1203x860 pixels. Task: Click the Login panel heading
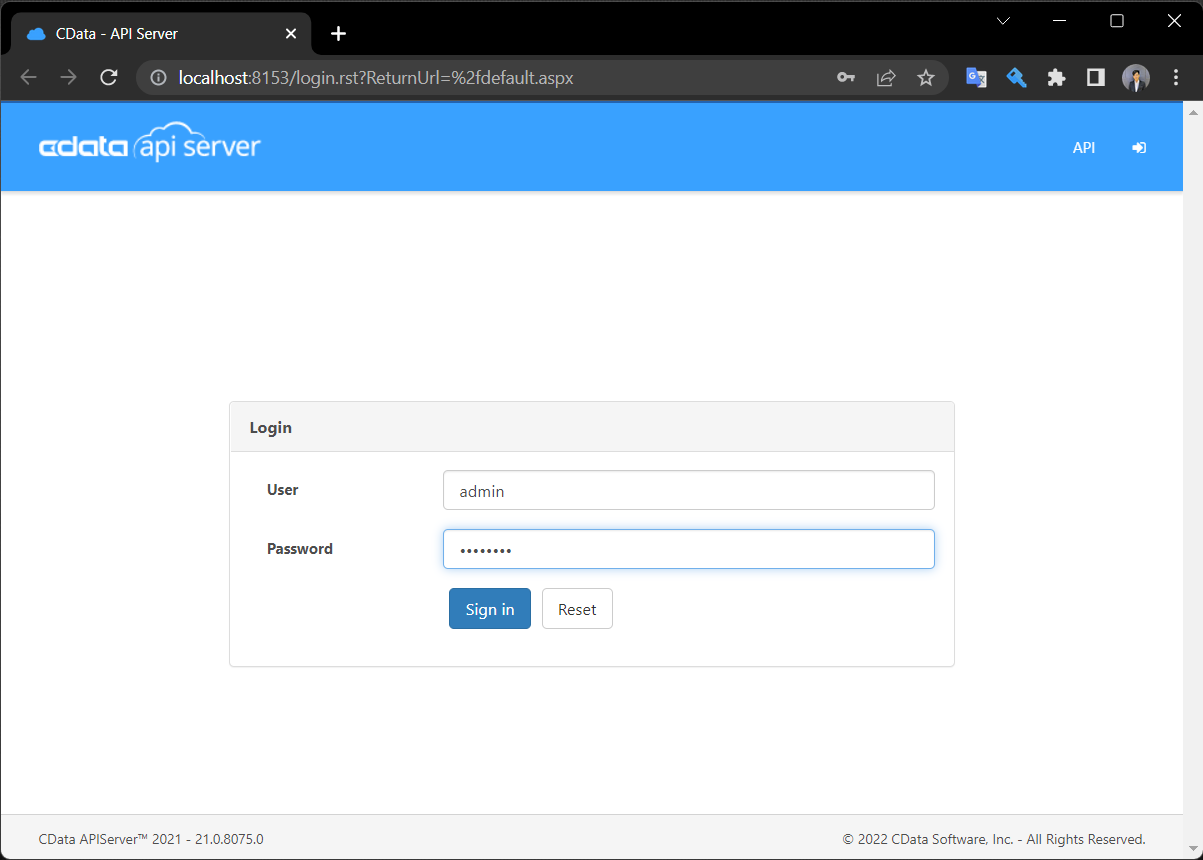271,427
